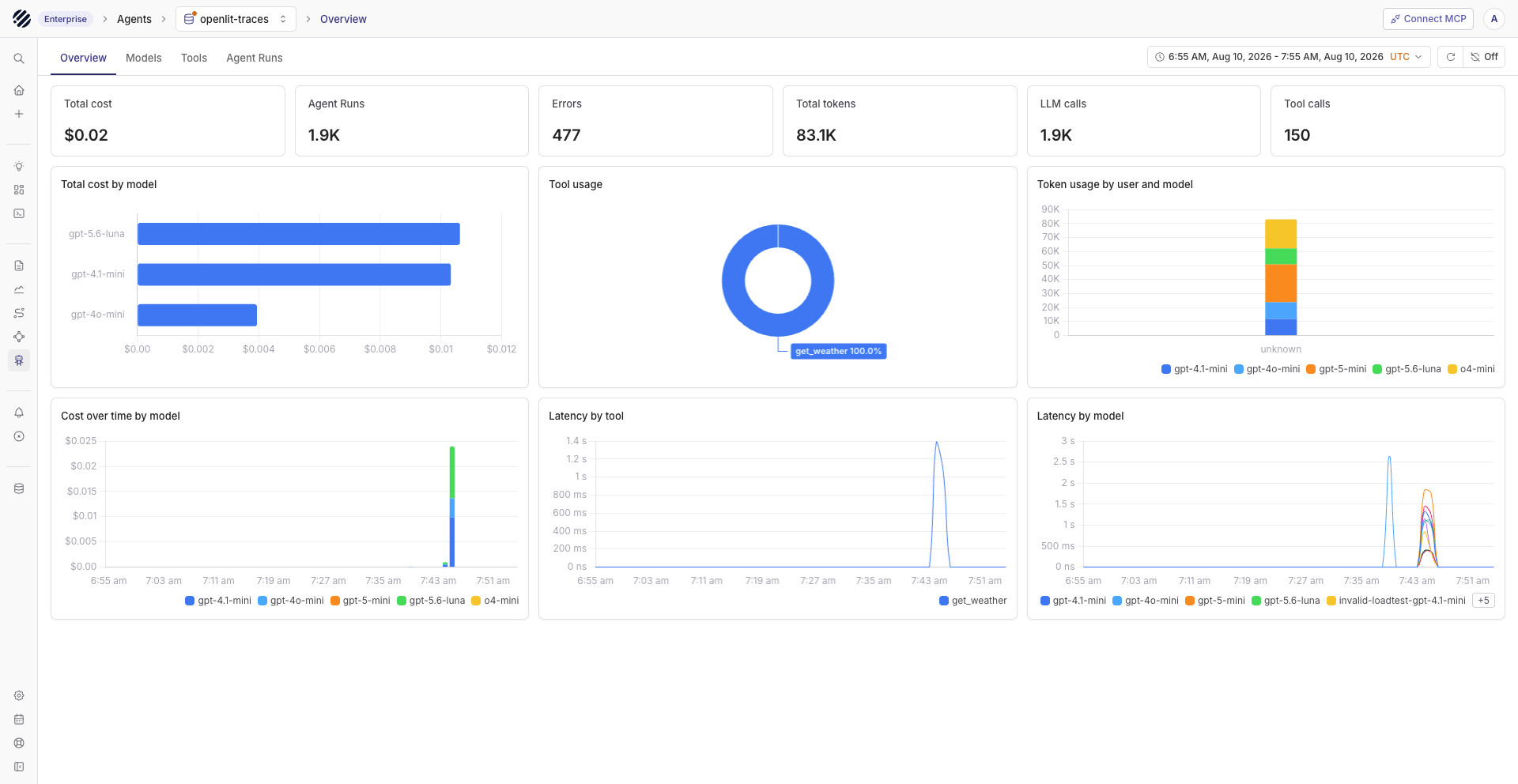Screen dimensions: 1518x784
Task: Toggle auto-refresh 'Off' button
Action: pos(1484,57)
